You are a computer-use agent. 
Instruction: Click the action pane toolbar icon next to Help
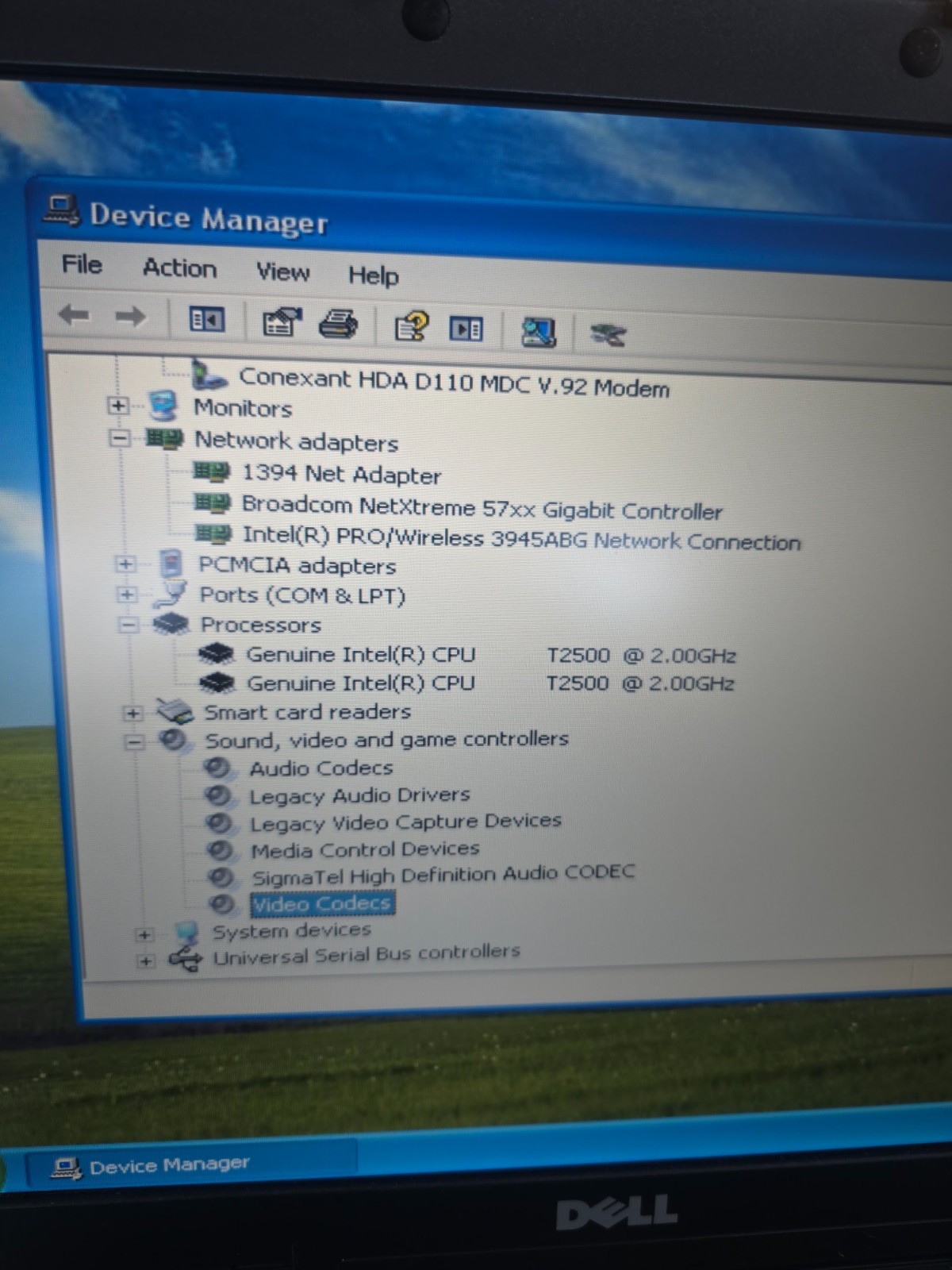pyautogui.click(x=466, y=329)
